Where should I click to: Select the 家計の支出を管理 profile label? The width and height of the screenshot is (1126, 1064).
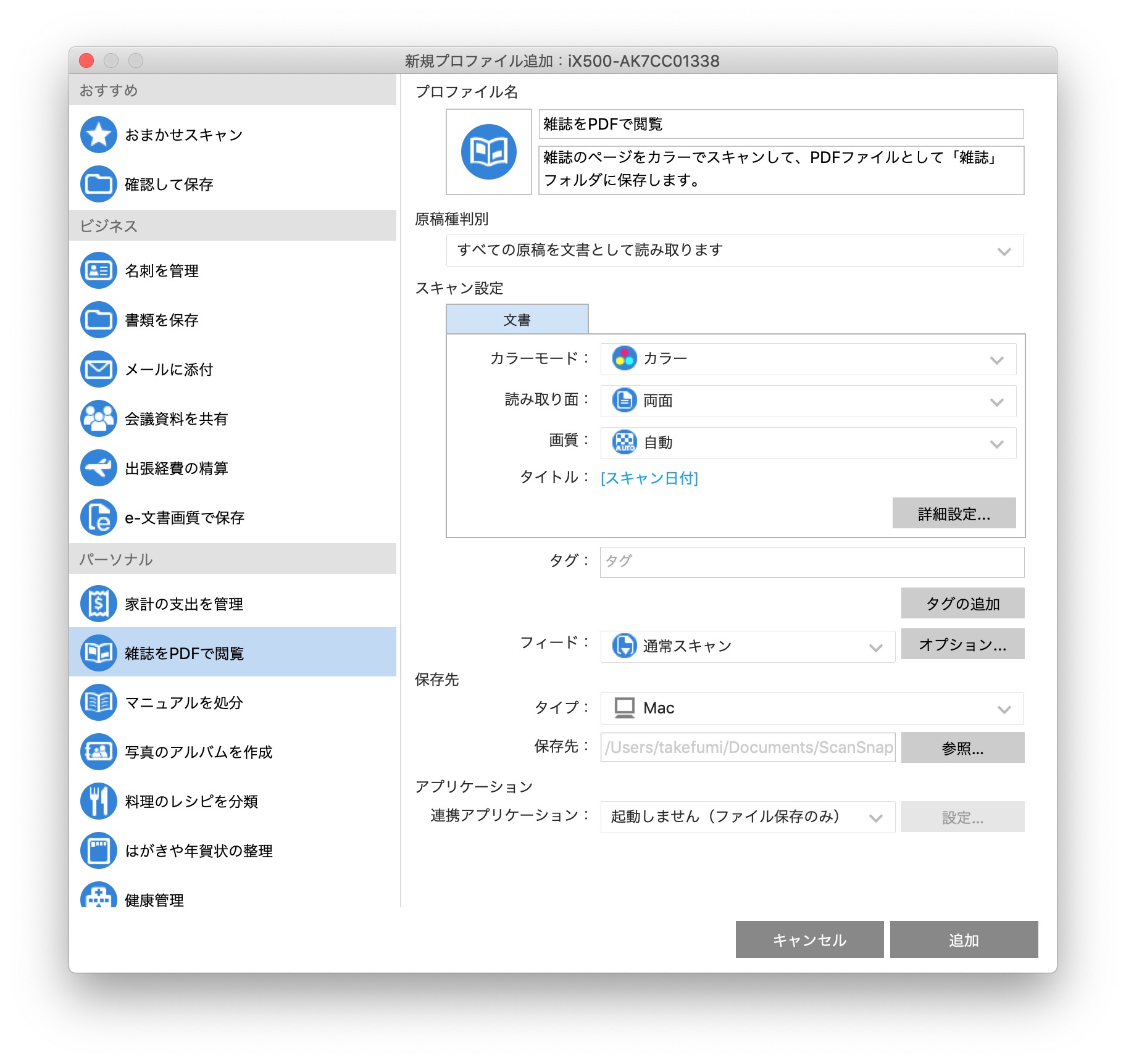click(x=184, y=604)
